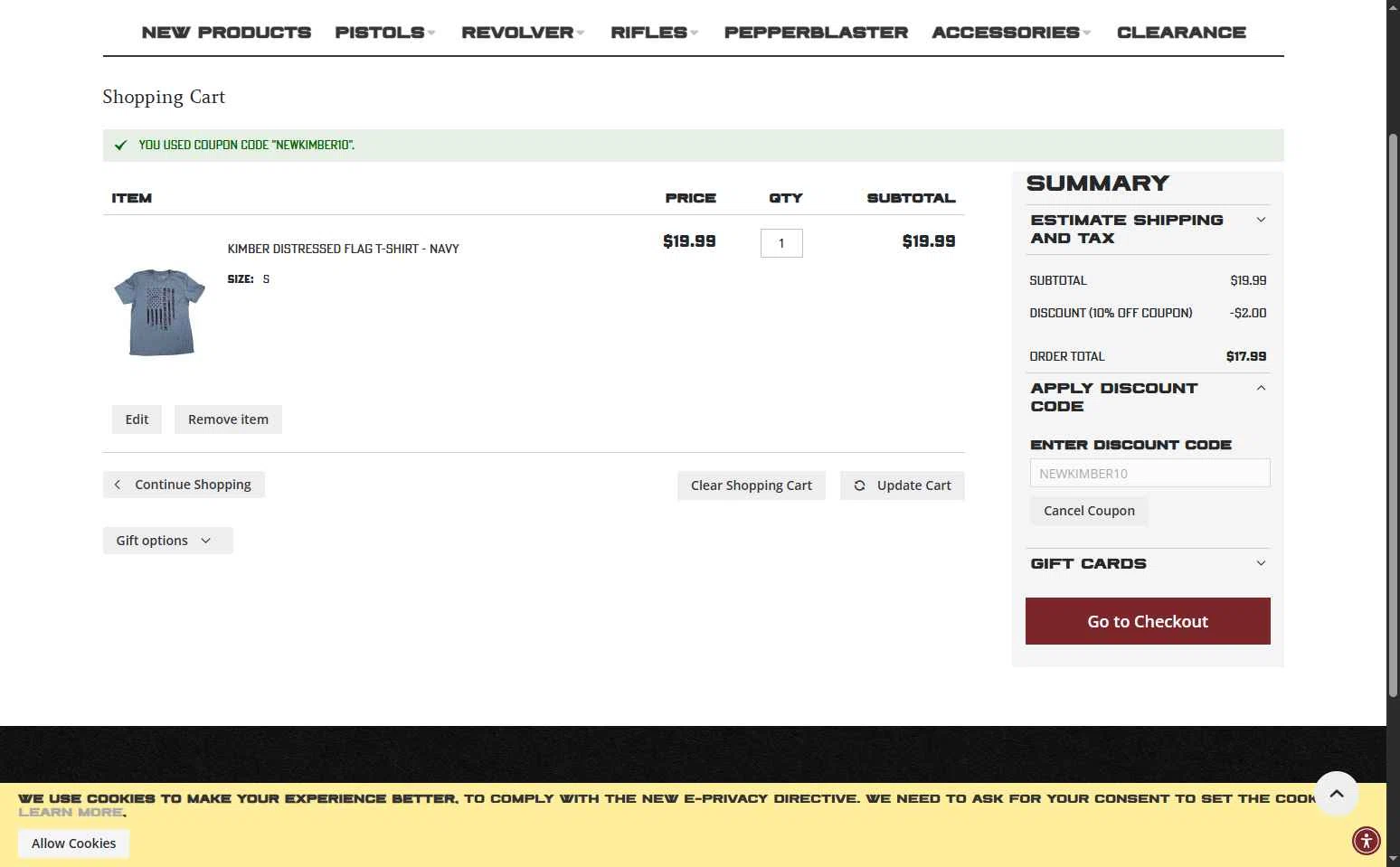Click the Edit button for the T-shirt

[x=137, y=419]
